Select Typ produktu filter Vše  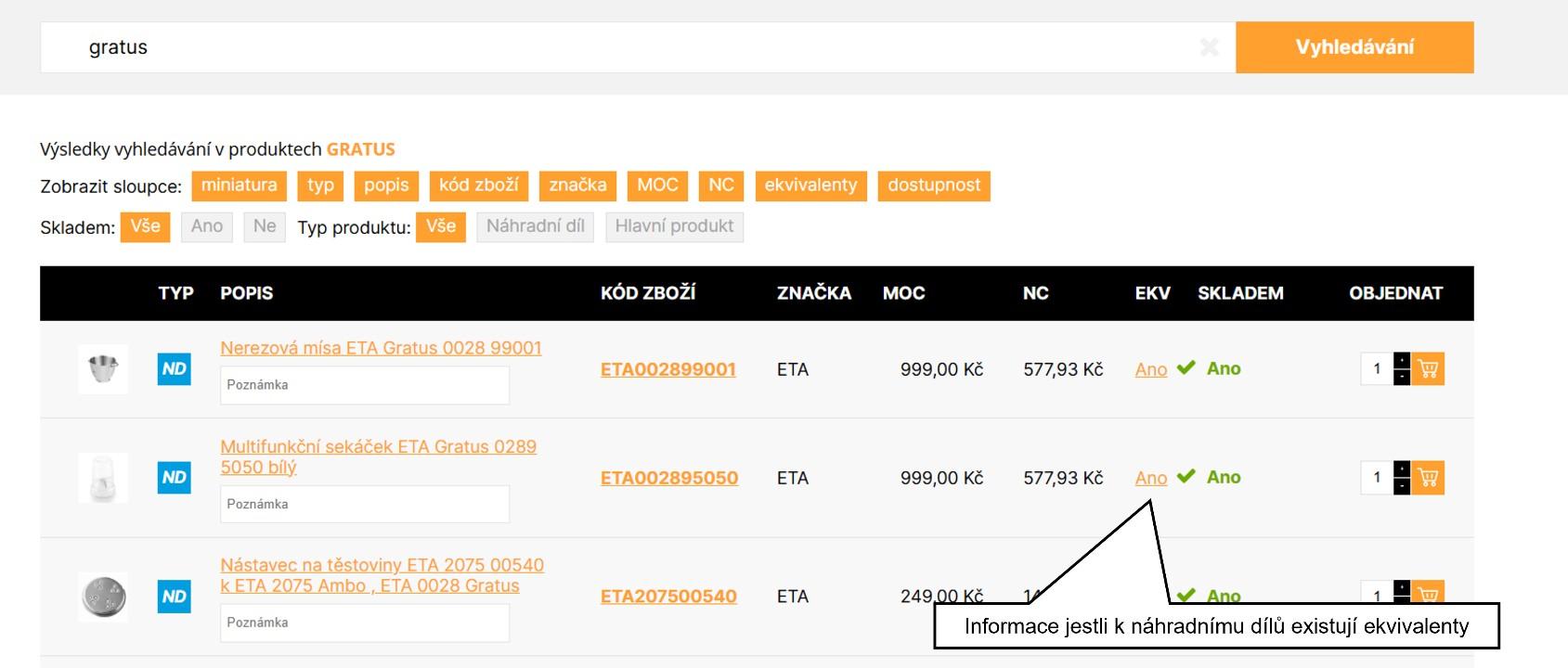[441, 227]
